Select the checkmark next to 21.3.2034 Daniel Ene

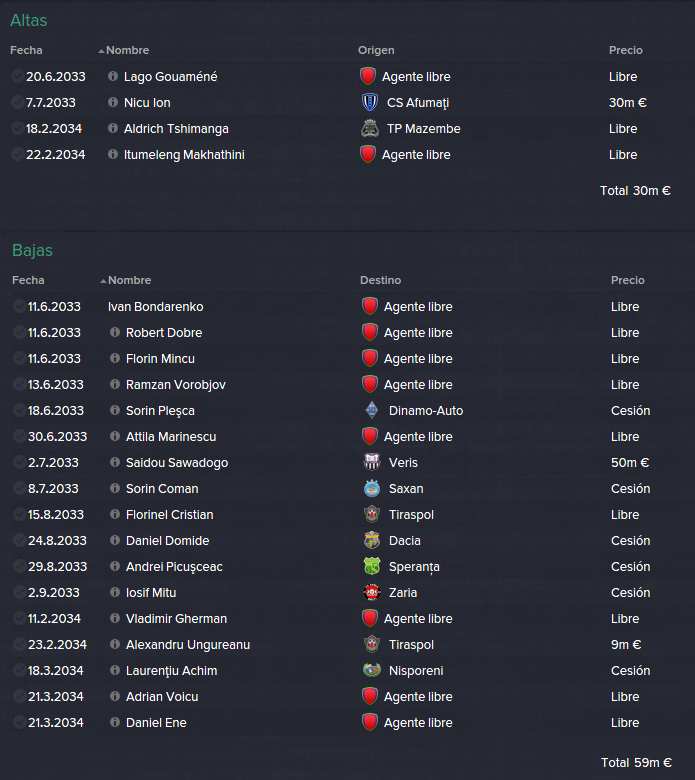coord(19,722)
